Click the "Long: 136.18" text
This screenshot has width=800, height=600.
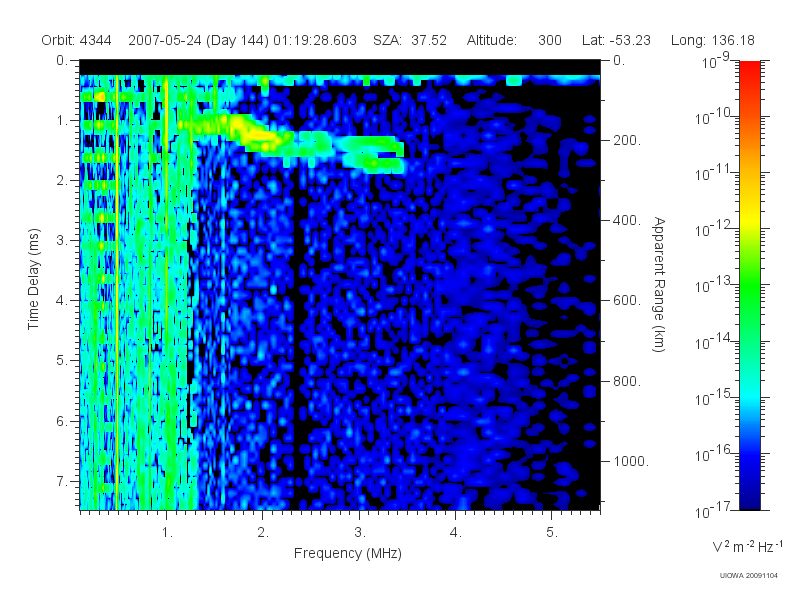coord(712,40)
